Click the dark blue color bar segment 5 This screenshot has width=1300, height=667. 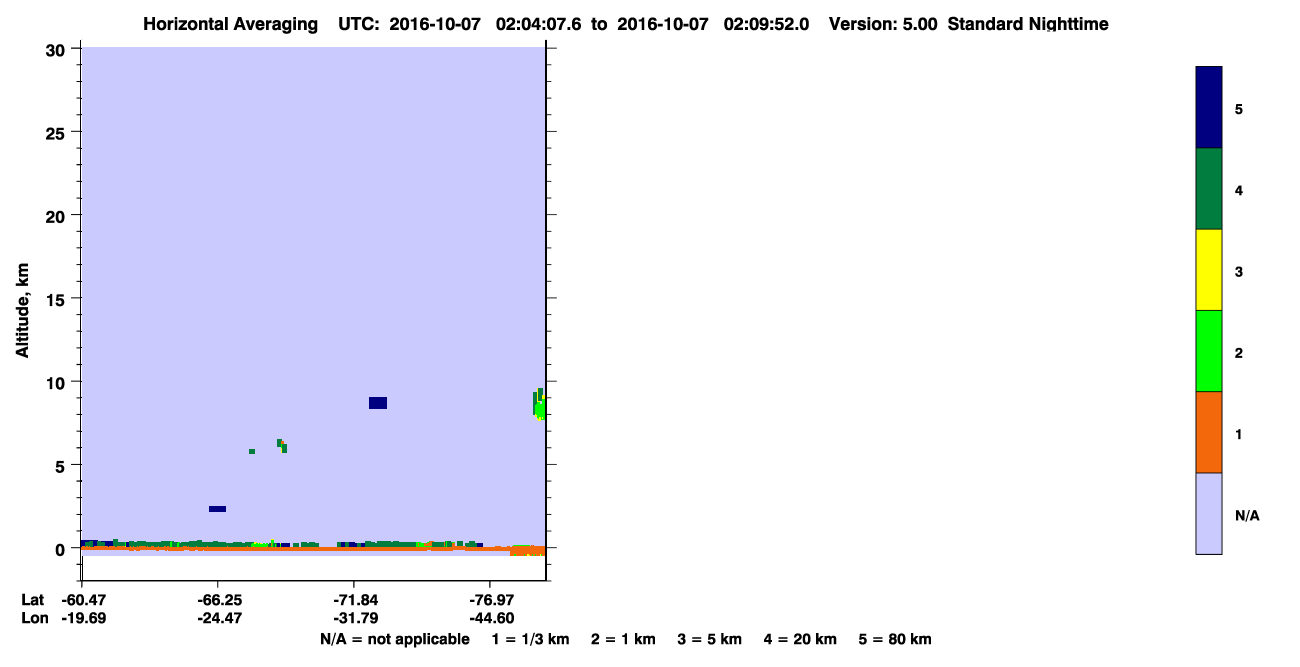click(x=1208, y=108)
